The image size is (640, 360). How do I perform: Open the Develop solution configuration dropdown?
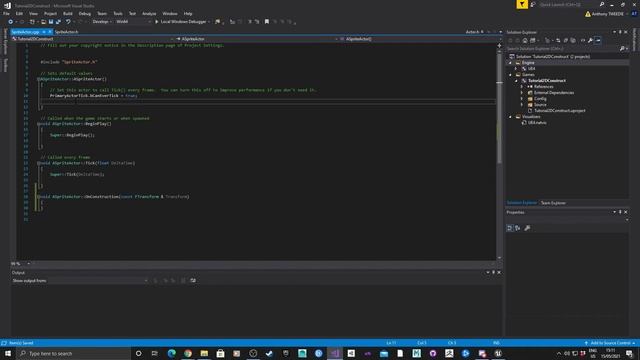tap(102, 22)
